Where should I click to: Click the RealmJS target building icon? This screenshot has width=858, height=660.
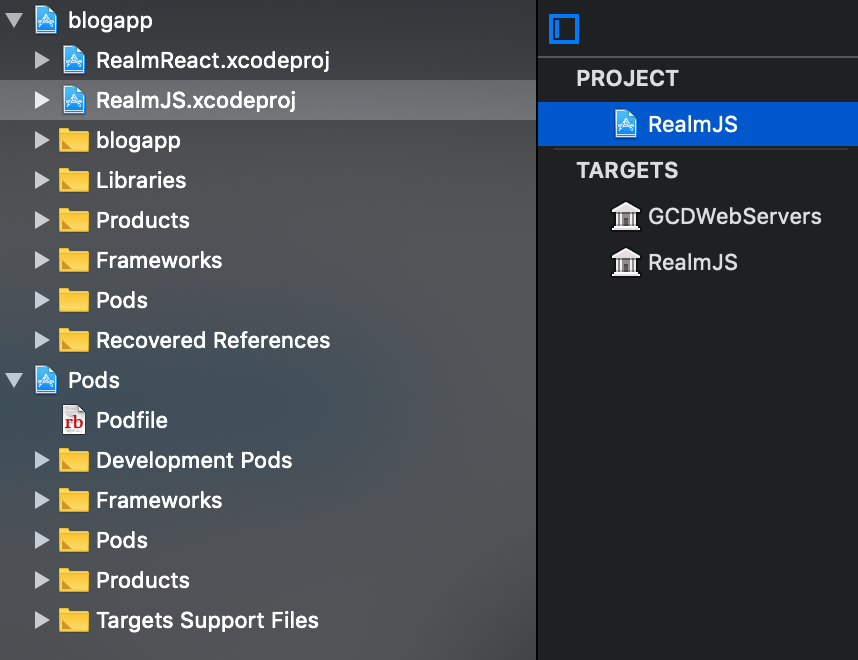[x=625, y=262]
